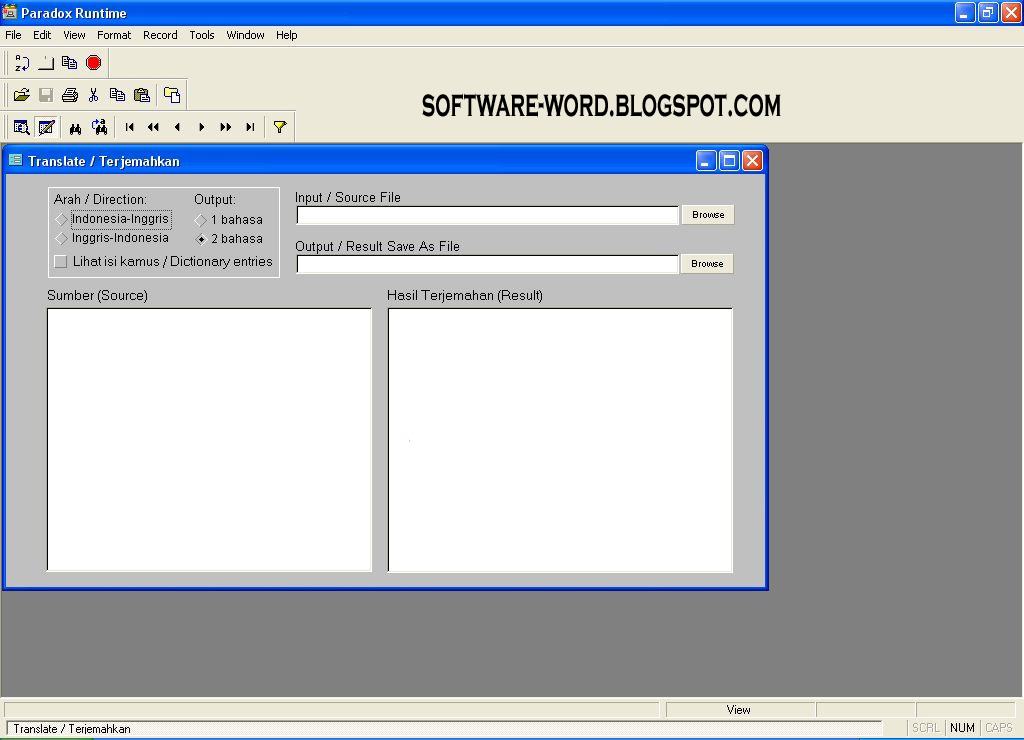Go to the previous record
The height and width of the screenshot is (740, 1024).
(x=177, y=127)
